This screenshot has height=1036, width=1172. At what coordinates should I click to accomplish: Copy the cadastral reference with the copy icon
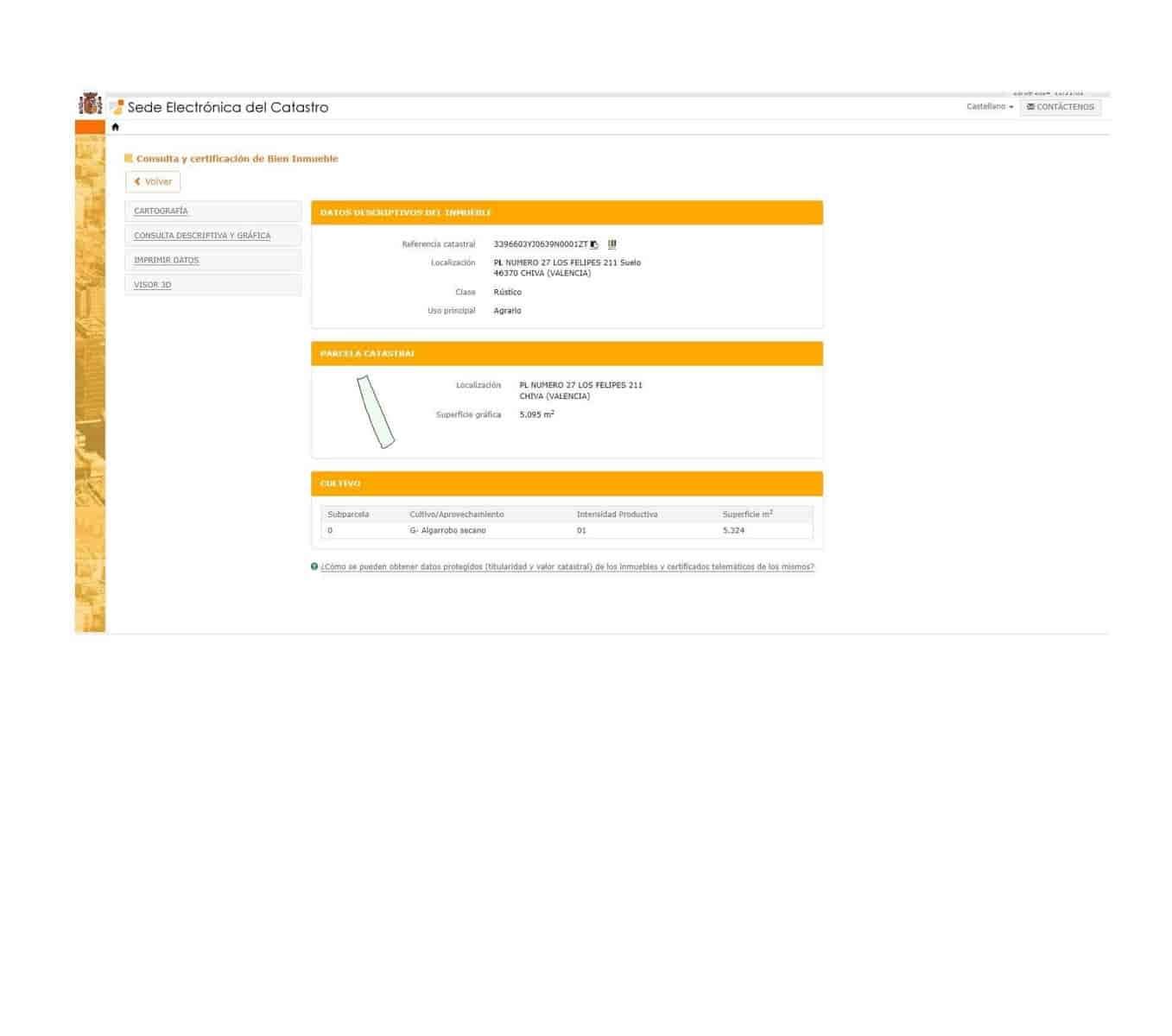(x=594, y=245)
